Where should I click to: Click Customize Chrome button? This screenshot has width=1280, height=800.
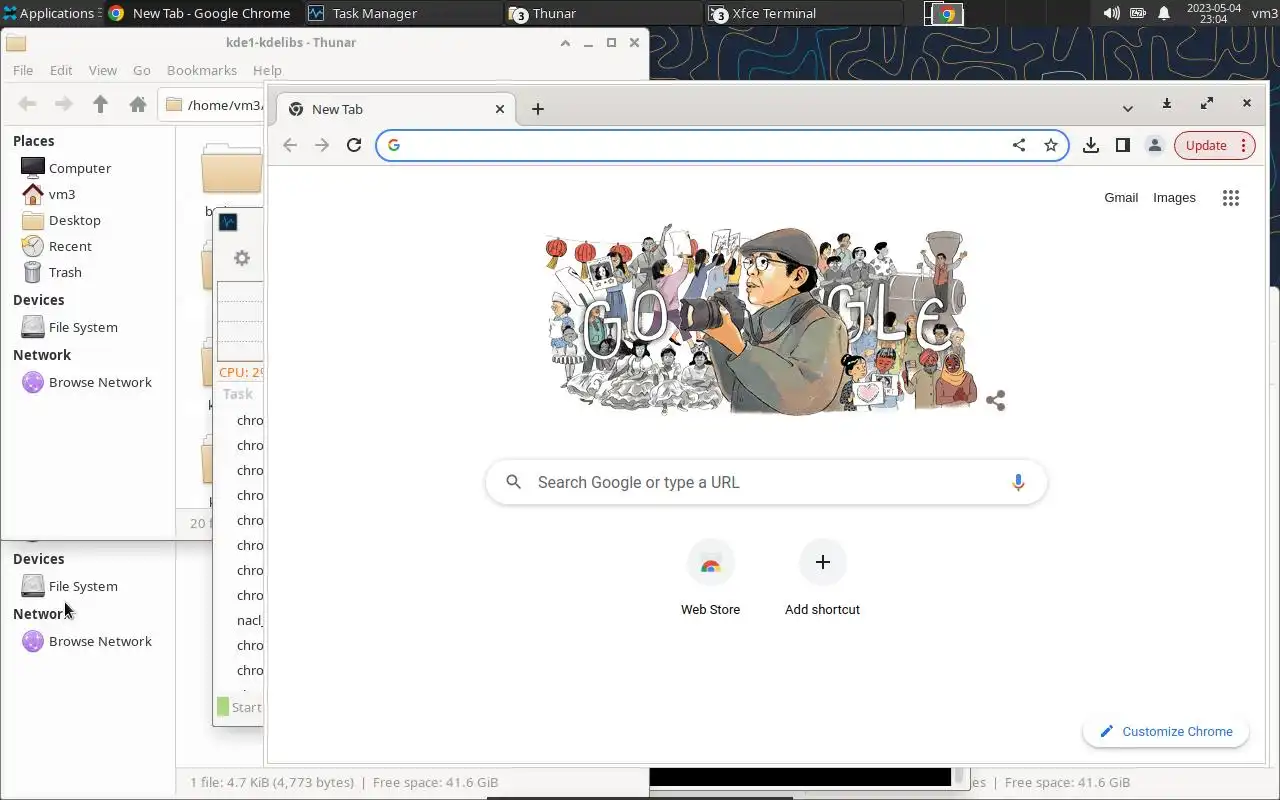[1166, 731]
